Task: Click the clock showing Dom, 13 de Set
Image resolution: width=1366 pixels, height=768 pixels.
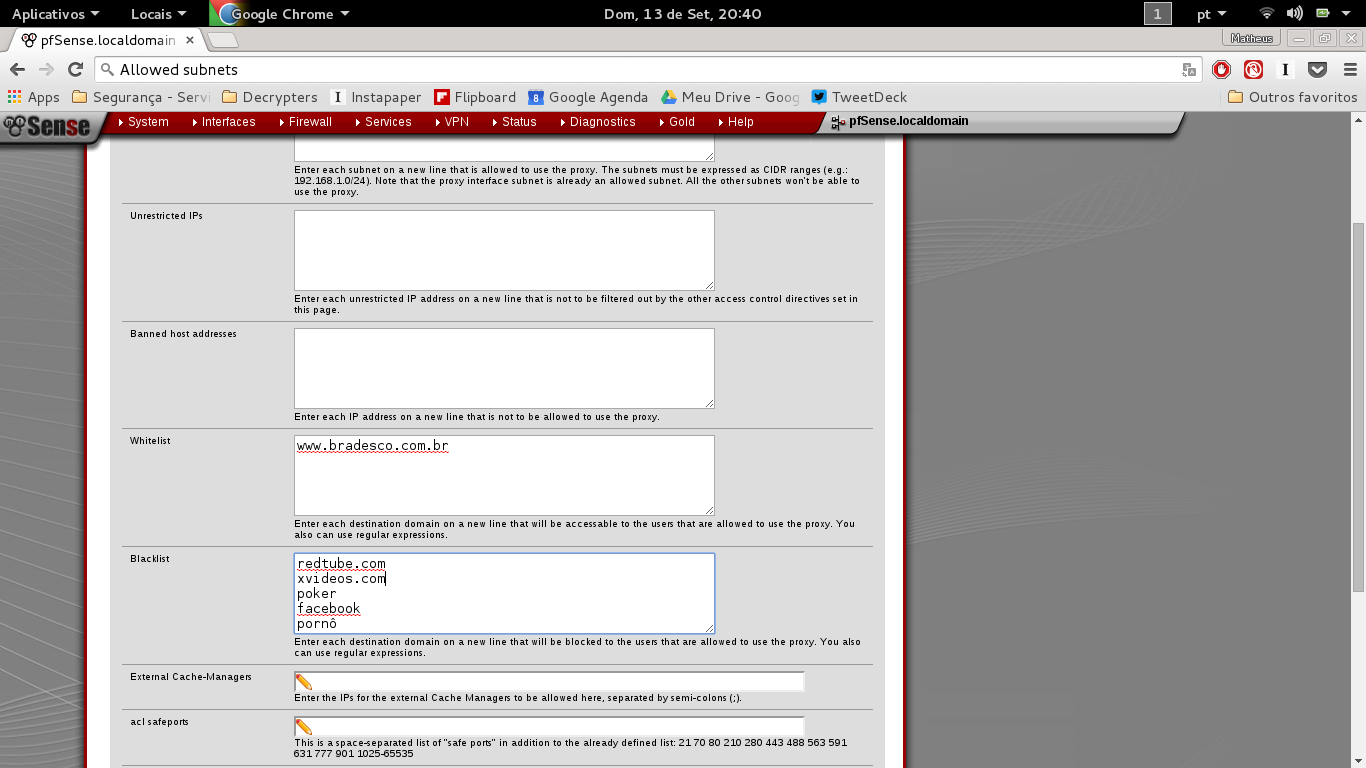Action: (x=683, y=14)
